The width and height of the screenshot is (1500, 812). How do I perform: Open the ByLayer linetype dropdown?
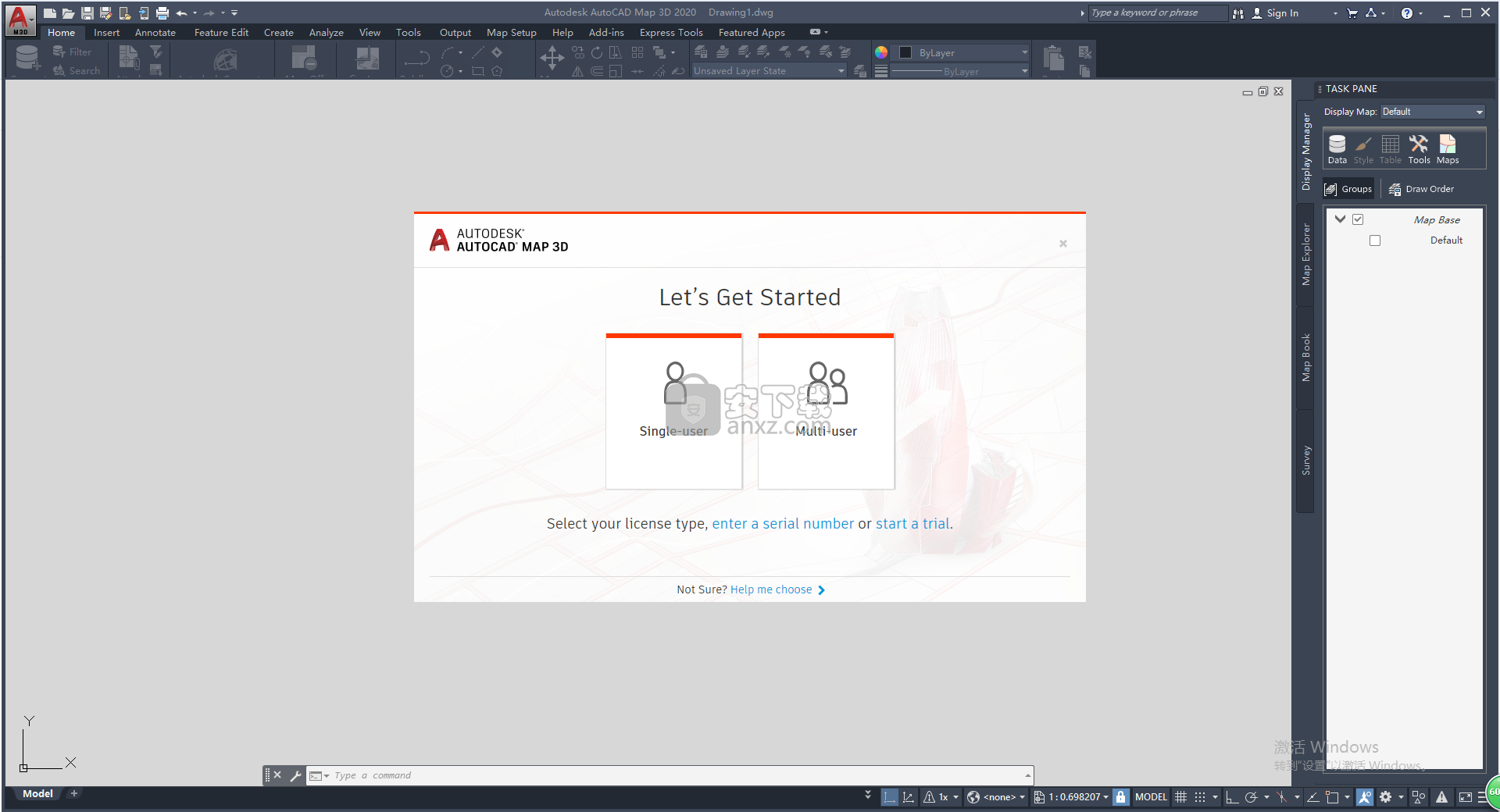(x=960, y=71)
